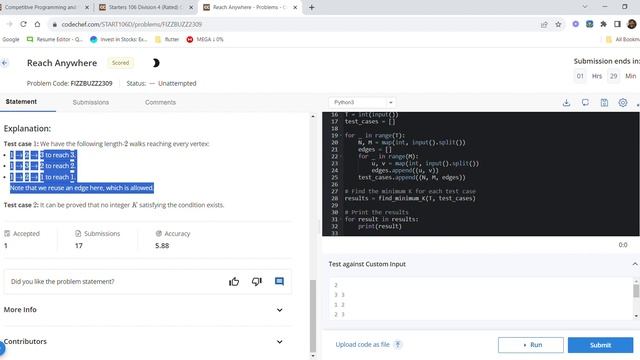Click the editor comment/feedback icon
Image resolution: width=640 pixels, height=360 pixels.
(585, 103)
